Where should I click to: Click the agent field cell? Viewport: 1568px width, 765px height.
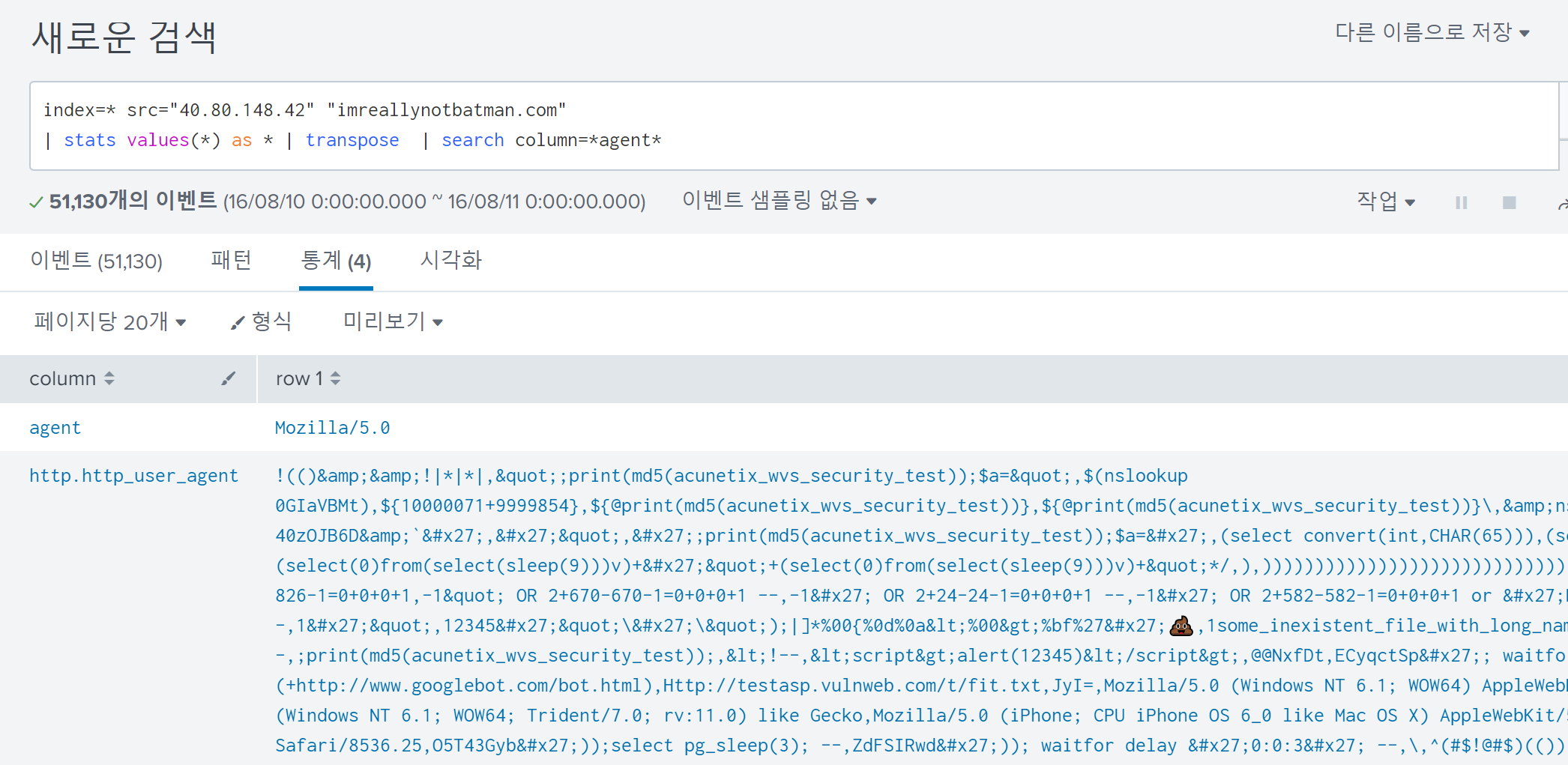click(55, 428)
